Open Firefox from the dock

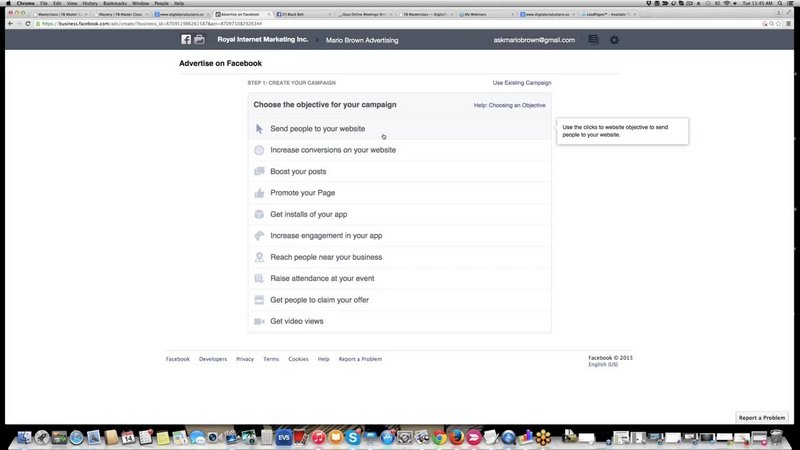pyautogui.click(x=457, y=437)
